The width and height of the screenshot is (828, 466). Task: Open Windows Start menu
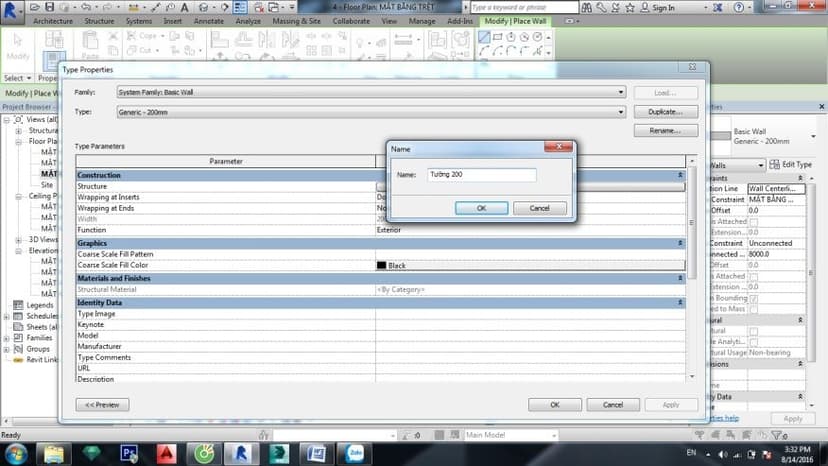coord(16,453)
